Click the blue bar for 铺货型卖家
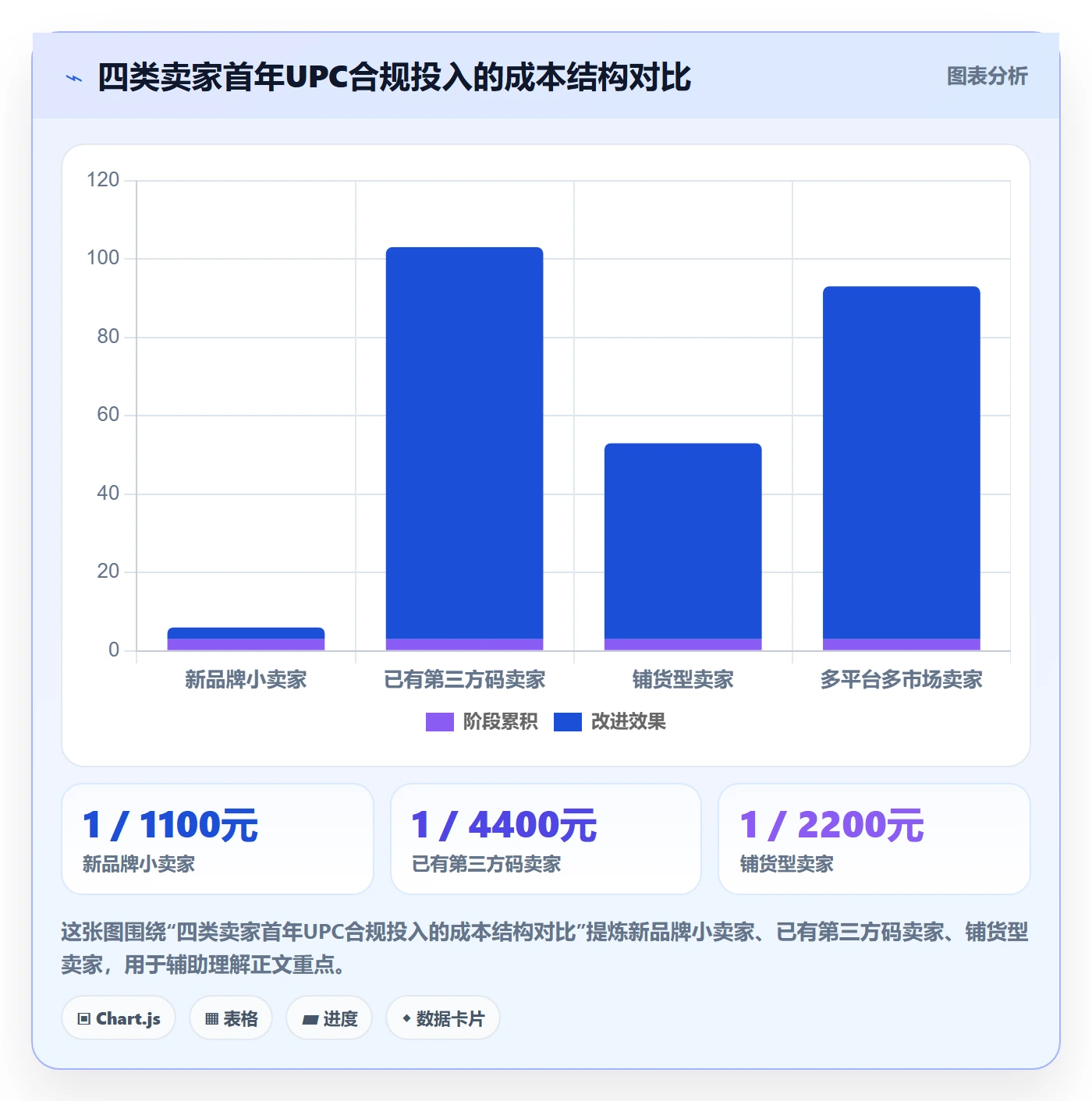The width and height of the screenshot is (1092, 1101). (683, 541)
